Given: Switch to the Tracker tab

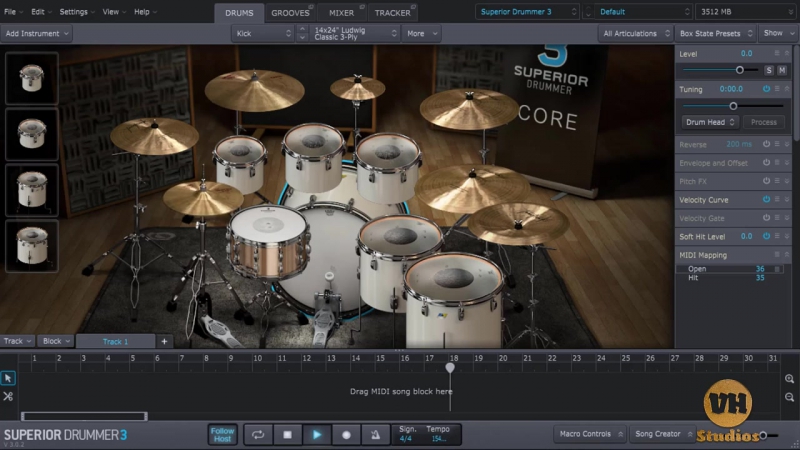Looking at the screenshot, I should point(392,13).
